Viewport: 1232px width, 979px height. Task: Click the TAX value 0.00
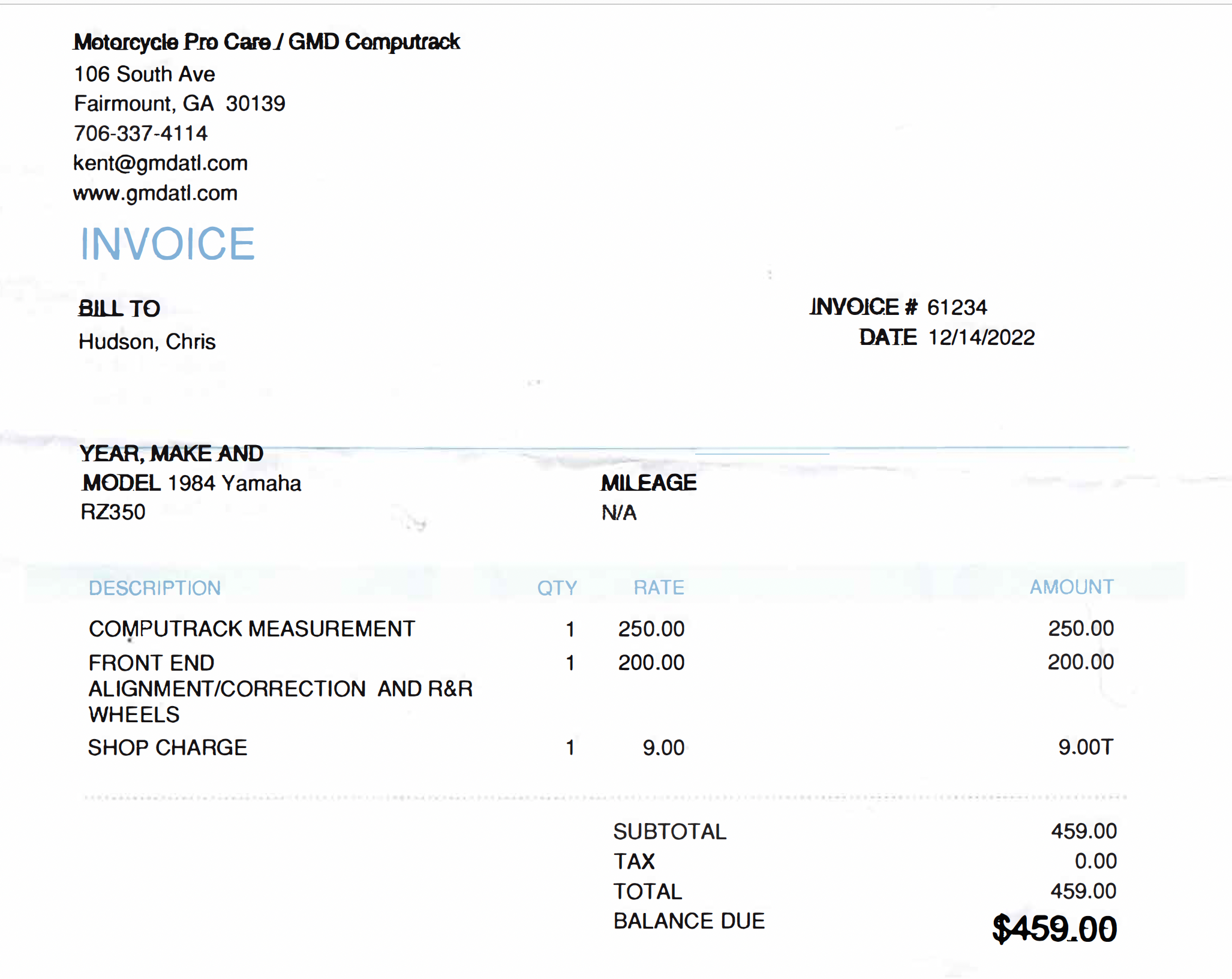pyautogui.click(x=1095, y=861)
